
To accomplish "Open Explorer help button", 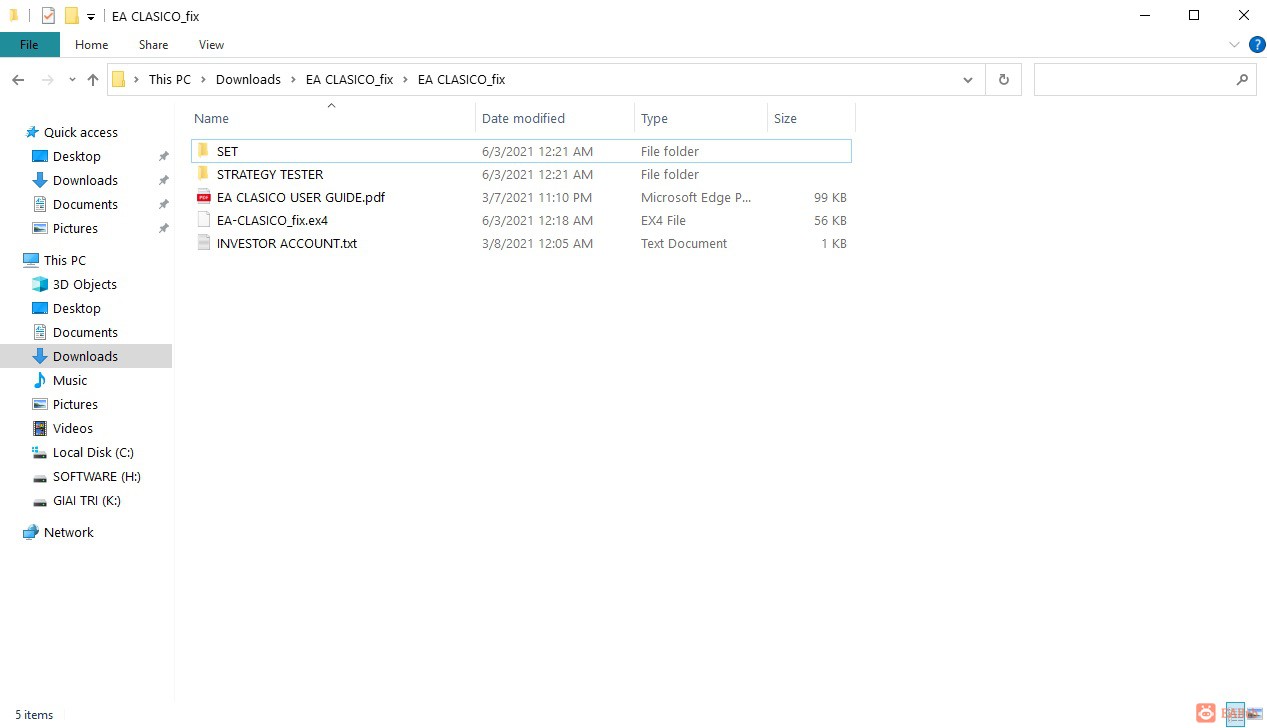I will [1257, 45].
